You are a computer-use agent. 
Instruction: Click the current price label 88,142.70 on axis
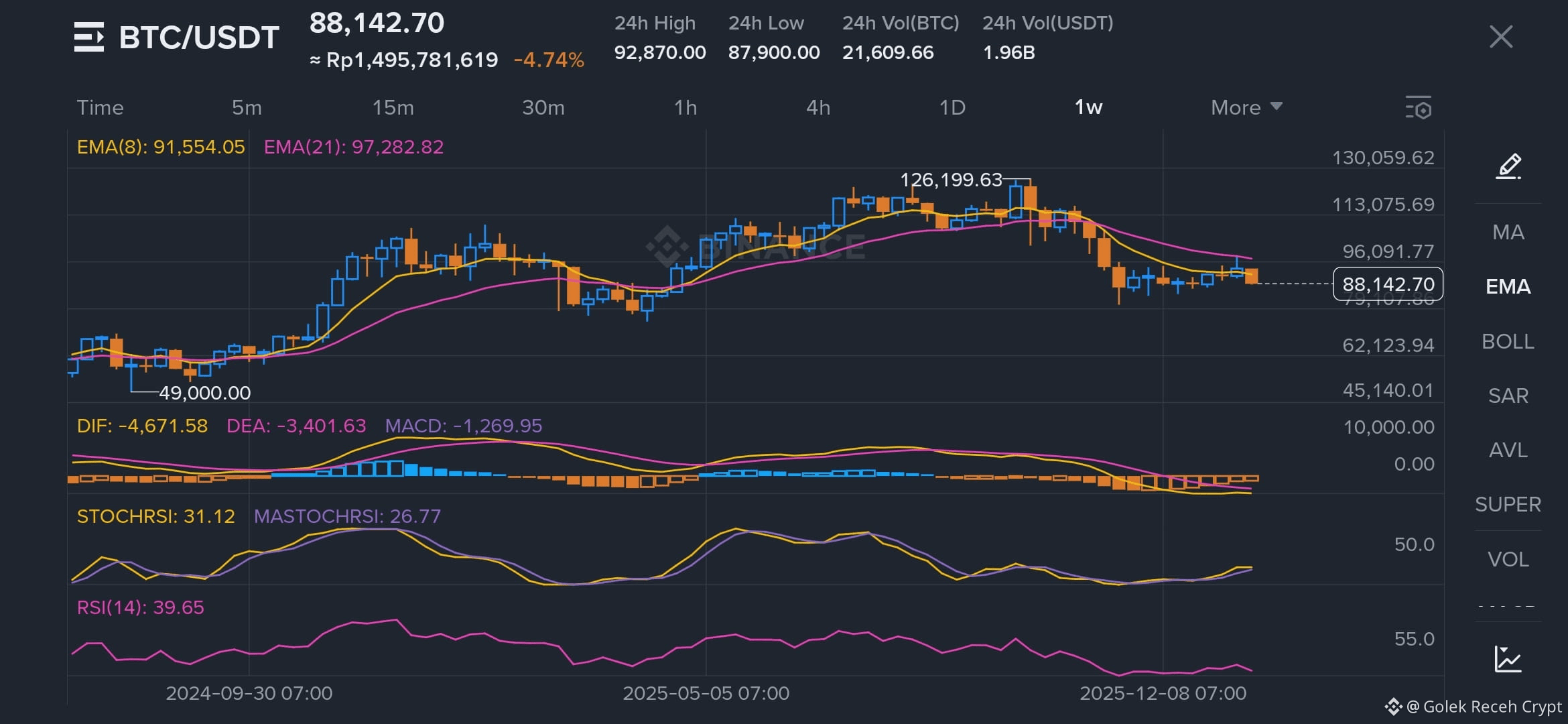(1388, 284)
